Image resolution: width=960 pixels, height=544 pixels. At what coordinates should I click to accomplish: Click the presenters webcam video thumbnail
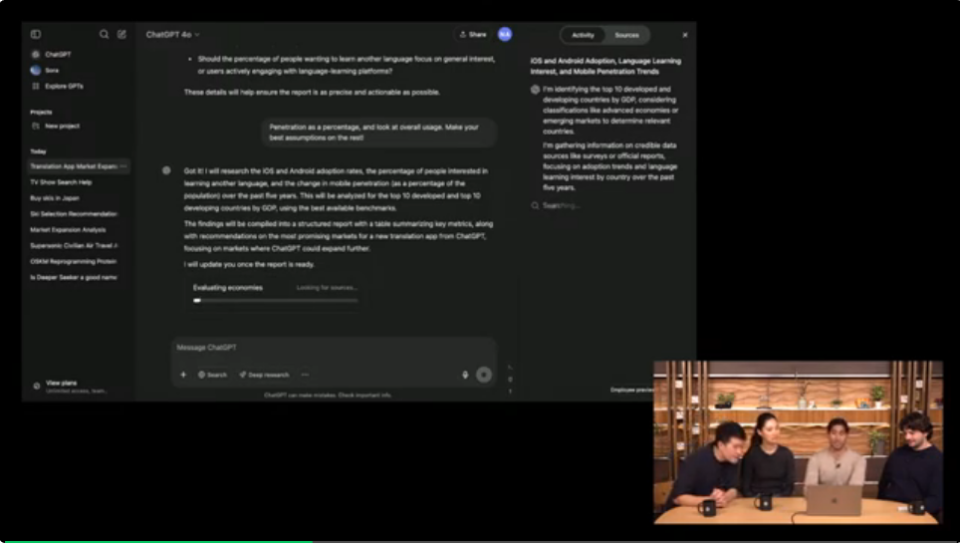point(798,442)
